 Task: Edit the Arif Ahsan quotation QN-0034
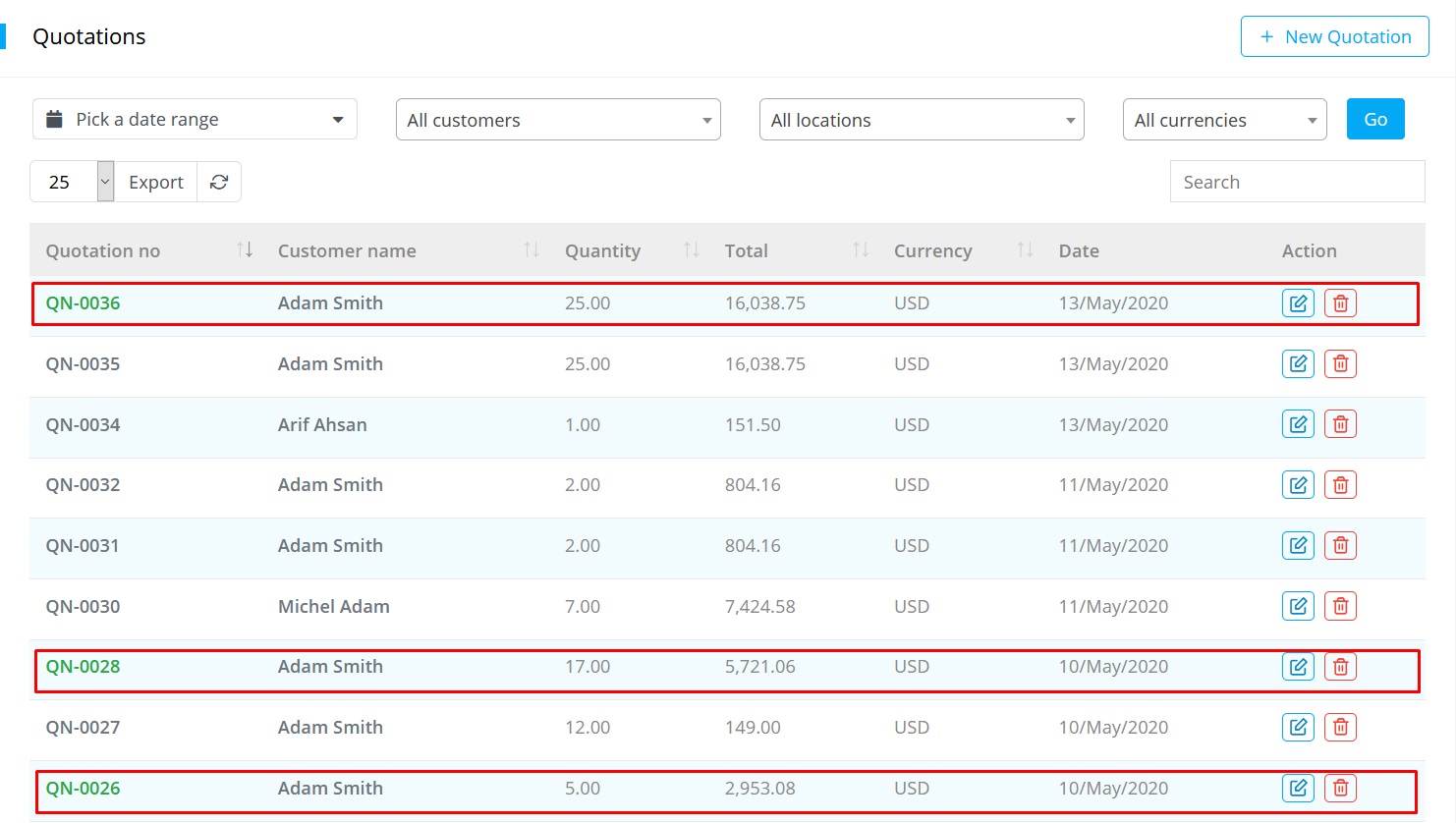(x=1298, y=424)
